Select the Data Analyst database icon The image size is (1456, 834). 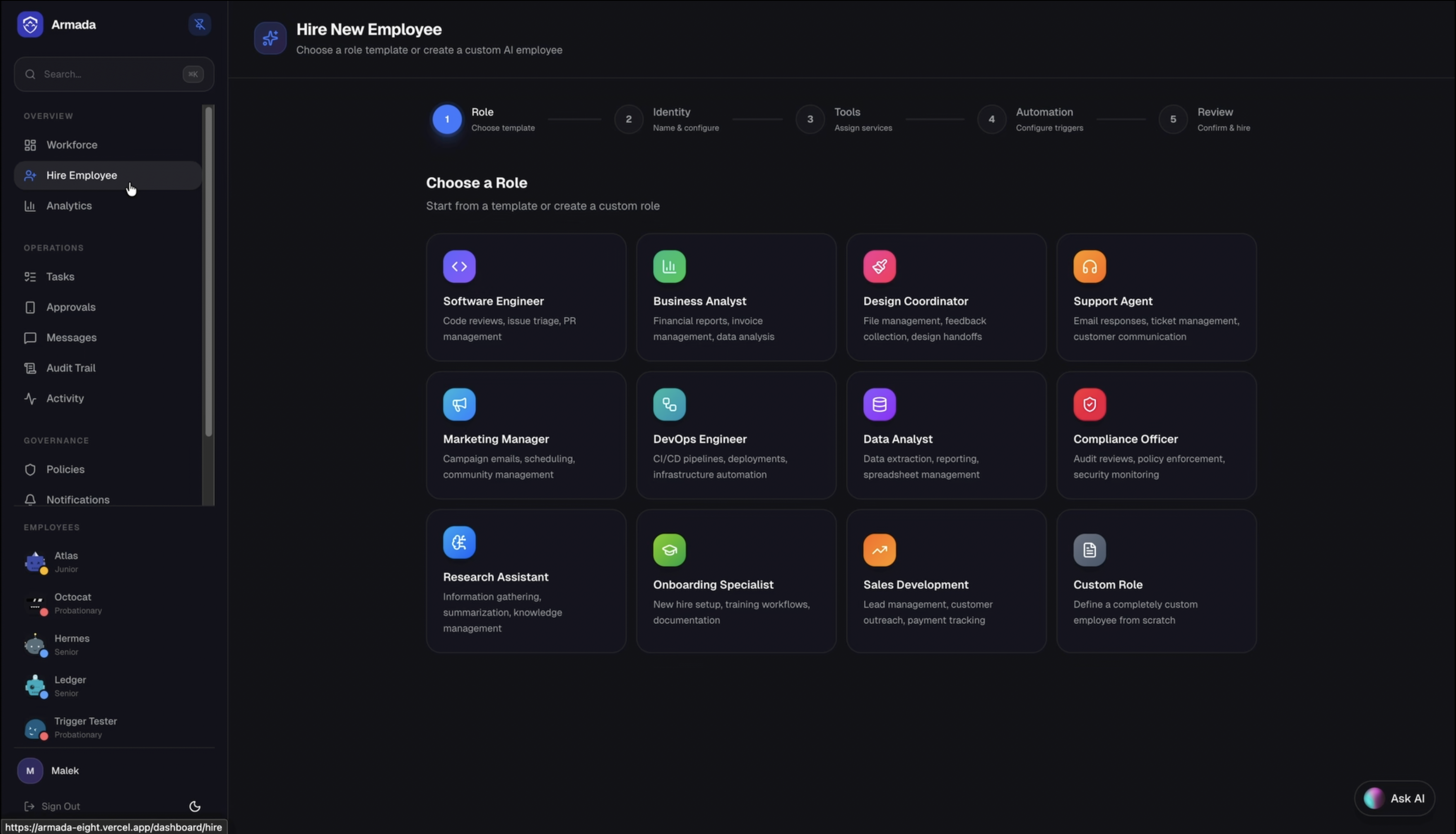coord(879,405)
